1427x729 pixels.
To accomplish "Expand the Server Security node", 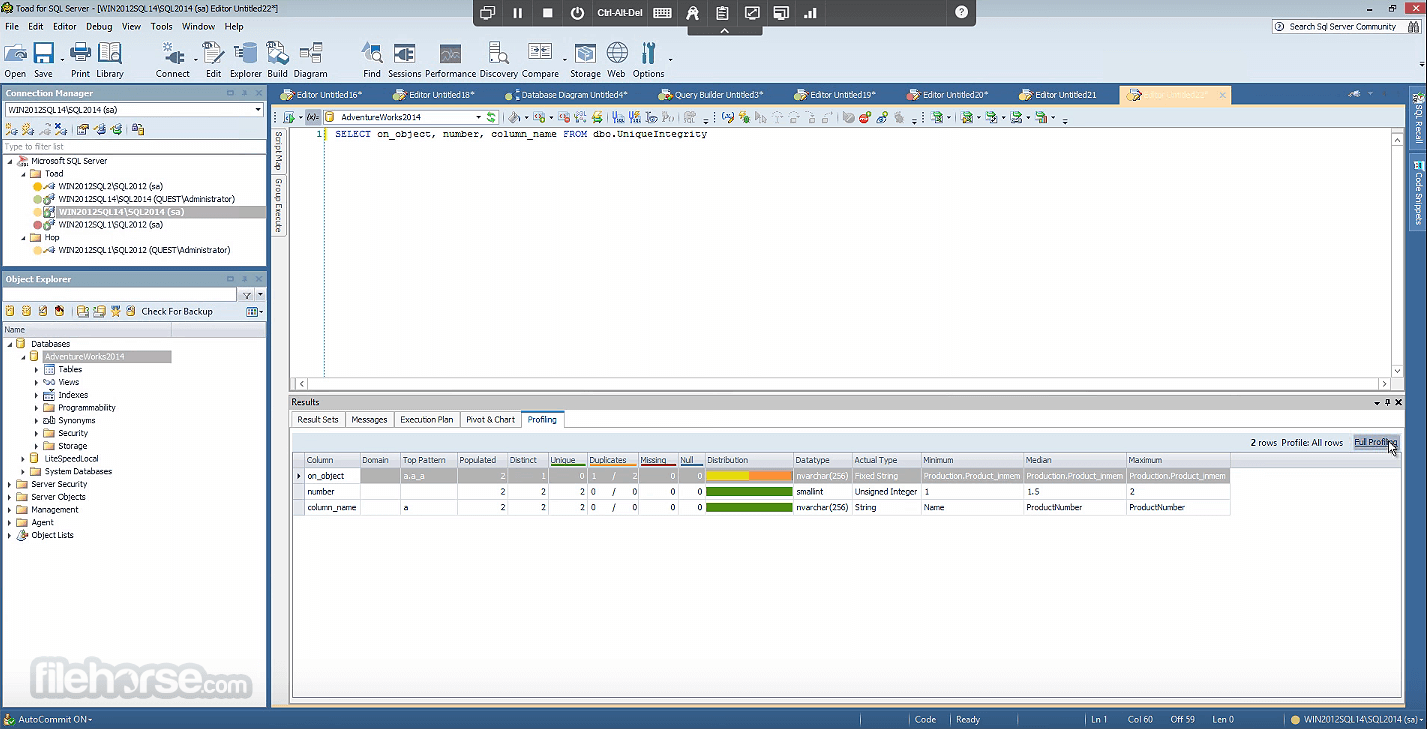I will [x=10, y=484].
